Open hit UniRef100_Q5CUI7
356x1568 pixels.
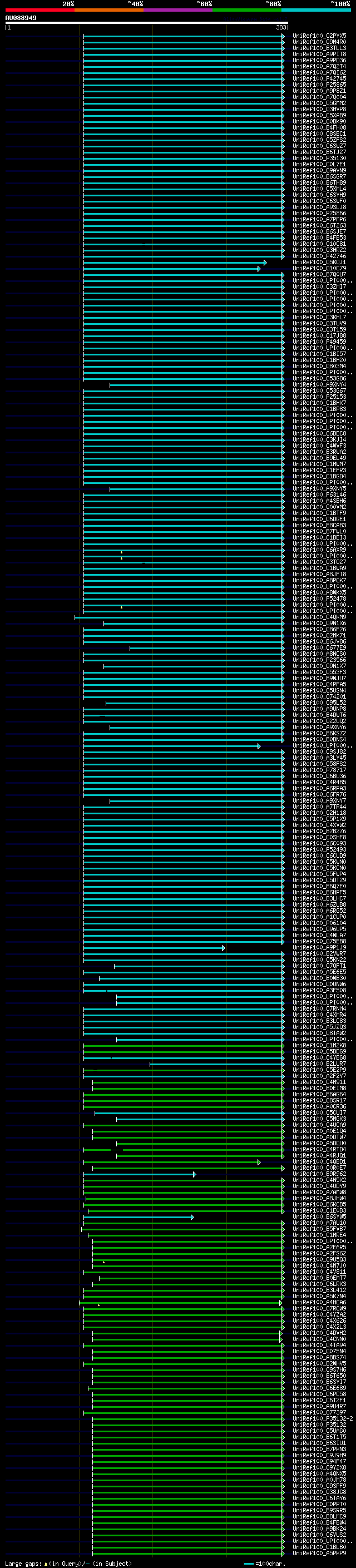pos(319,1112)
